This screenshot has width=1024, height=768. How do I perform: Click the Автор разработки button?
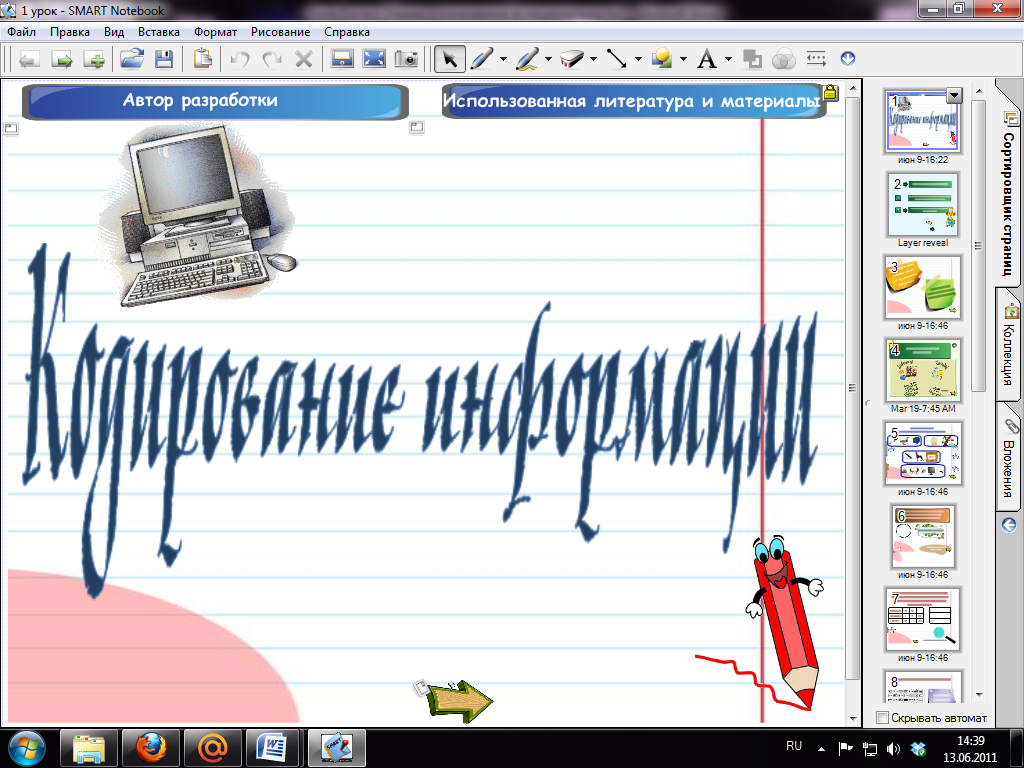[x=216, y=101]
